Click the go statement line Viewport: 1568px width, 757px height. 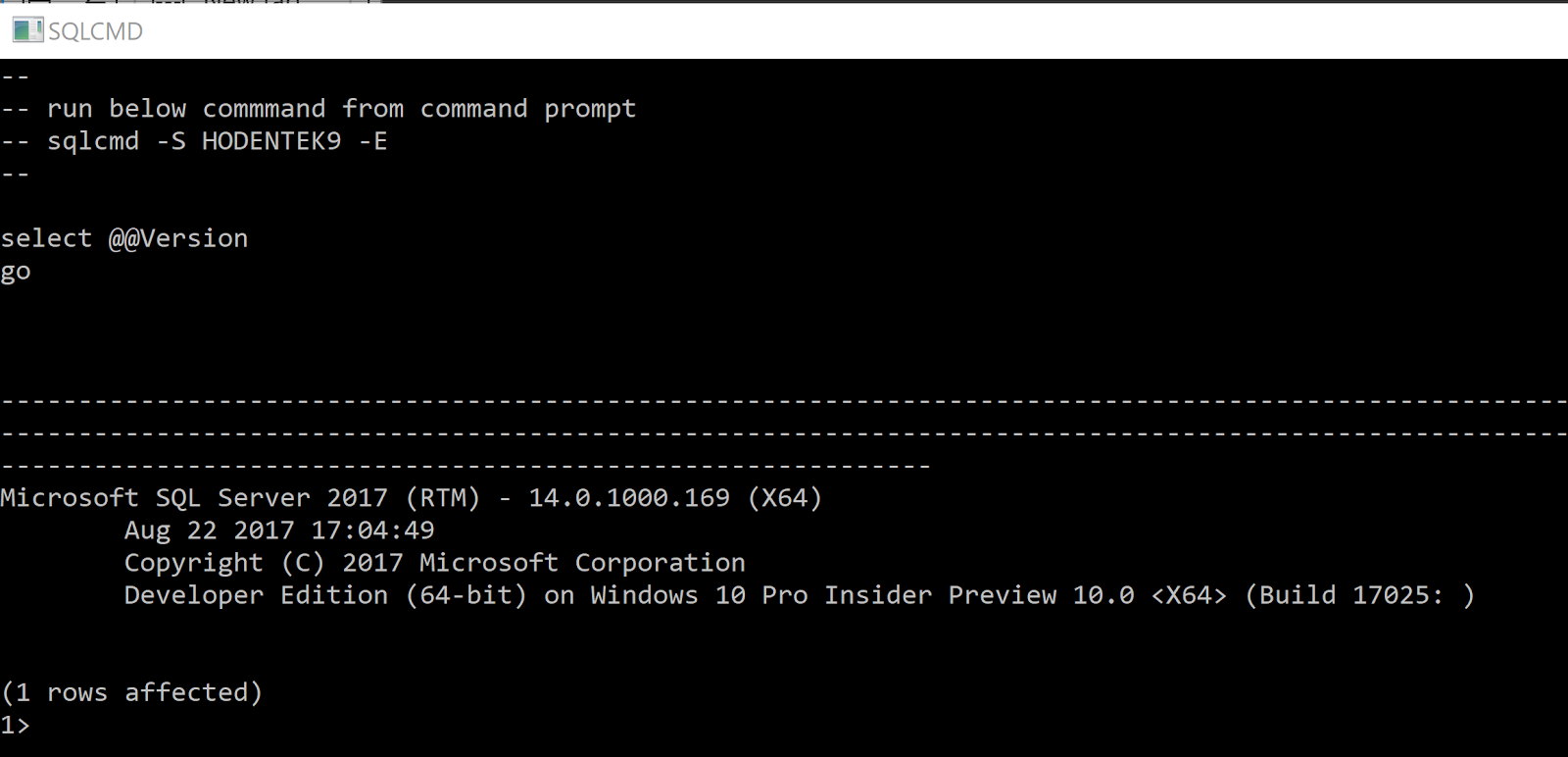click(x=15, y=271)
